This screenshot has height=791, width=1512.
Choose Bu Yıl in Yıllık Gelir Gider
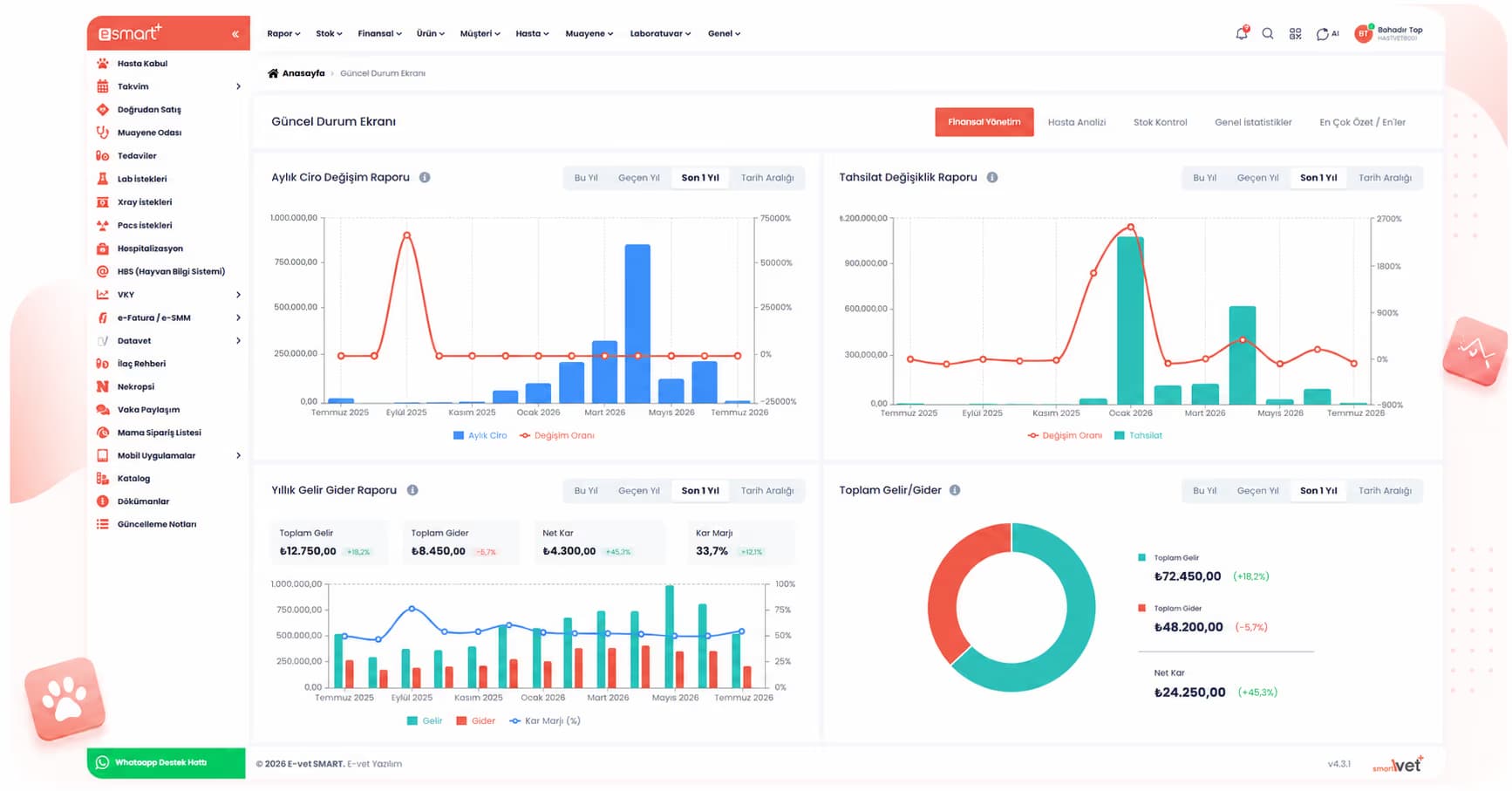[x=586, y=491]
